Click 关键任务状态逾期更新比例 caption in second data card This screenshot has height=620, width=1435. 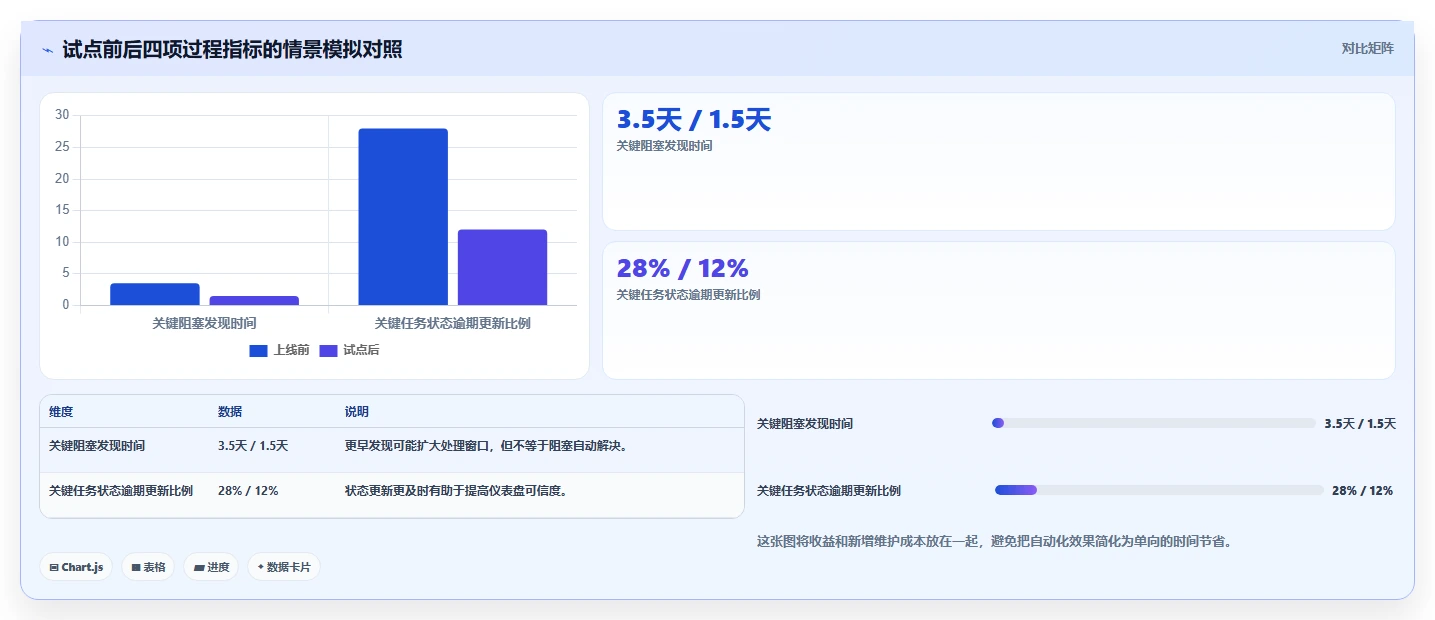pos(689,295)
